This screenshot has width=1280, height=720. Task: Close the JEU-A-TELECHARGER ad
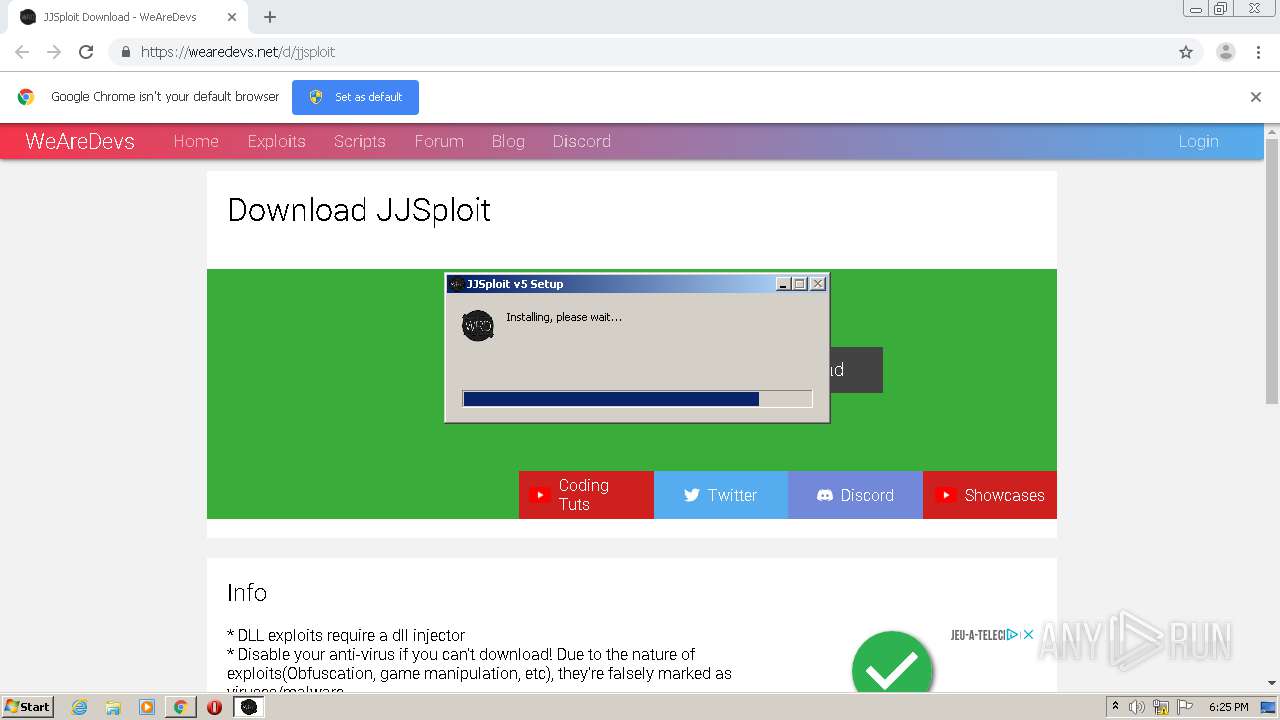click(1028, 634)
